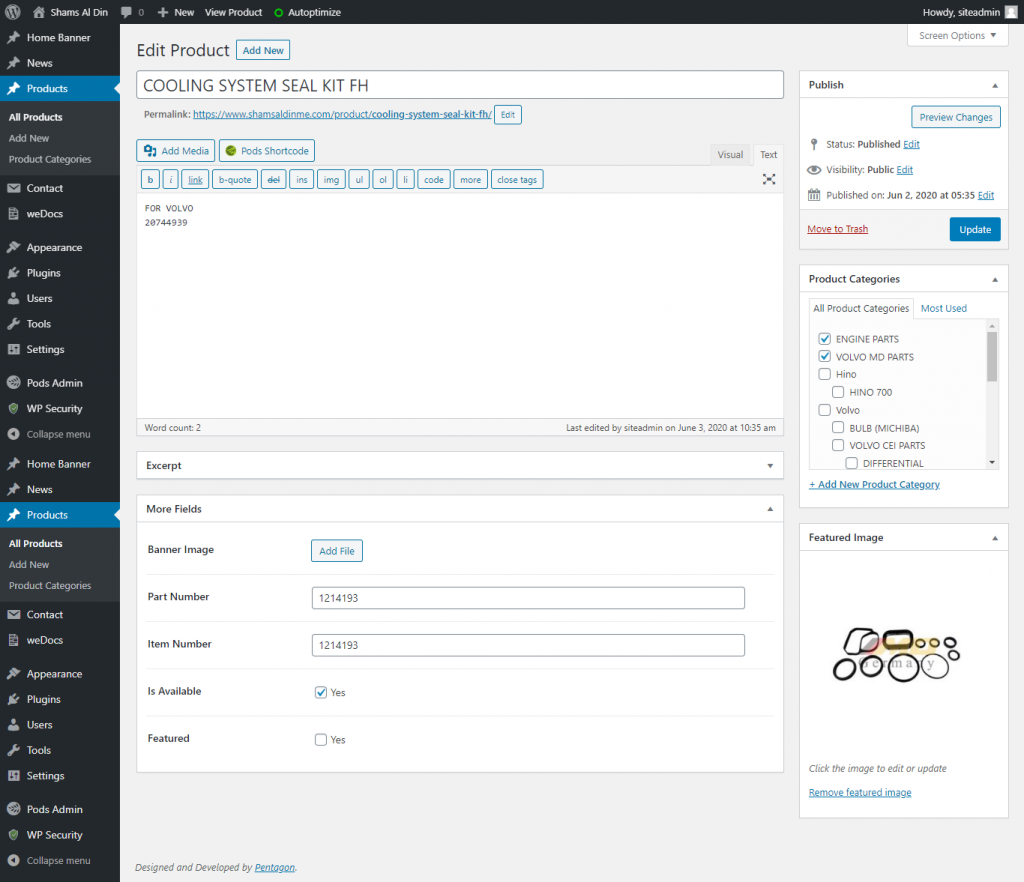
Task: Switch to the Most Used categories tab
Action: pos(943,308)
